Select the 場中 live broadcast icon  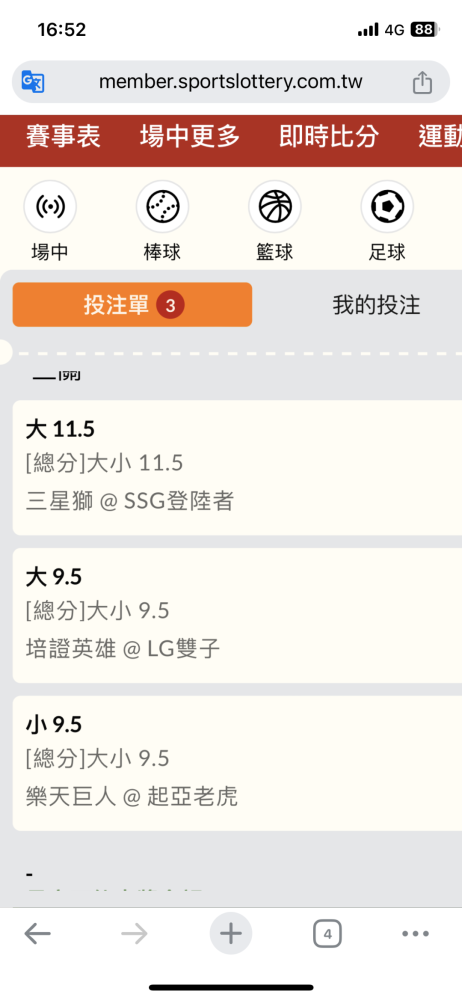(50, 207)
